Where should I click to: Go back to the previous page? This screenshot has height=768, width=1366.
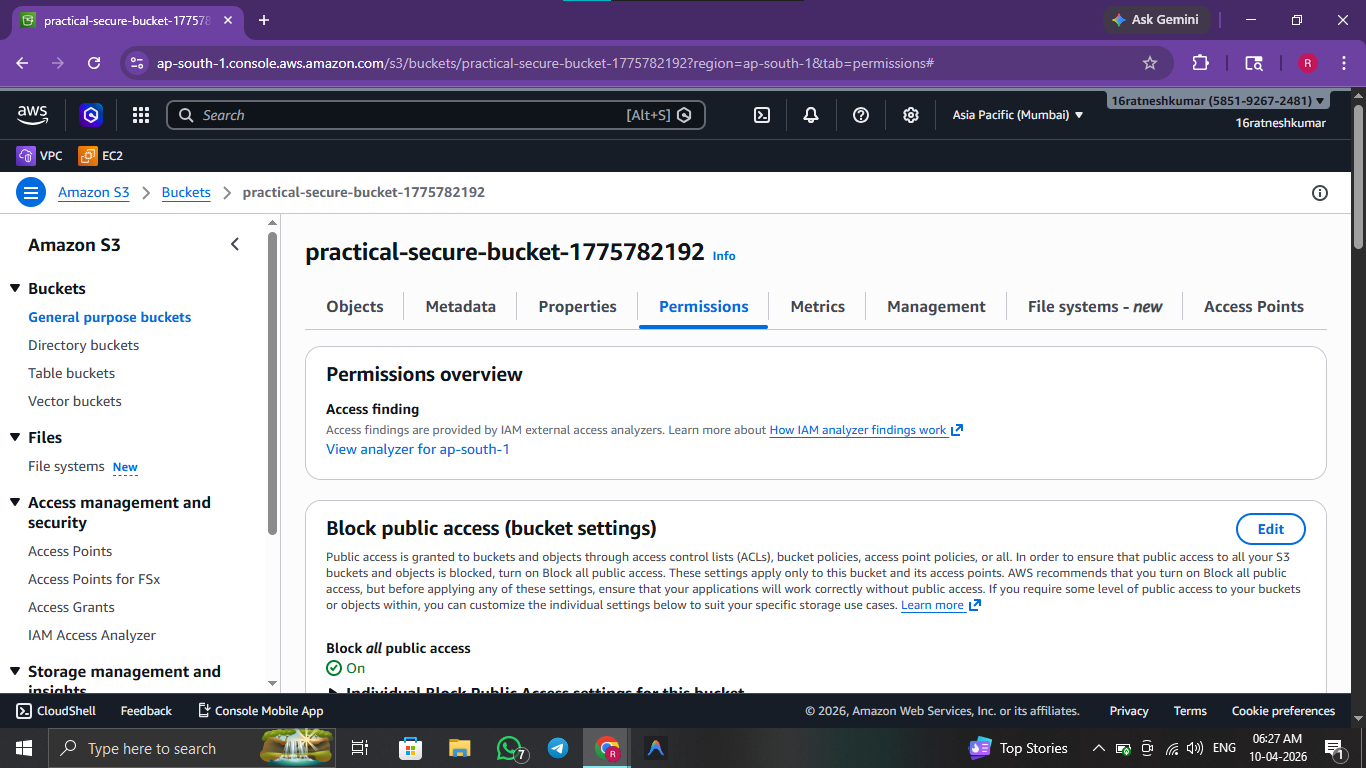pyautogui.click(x=22, y=63)
